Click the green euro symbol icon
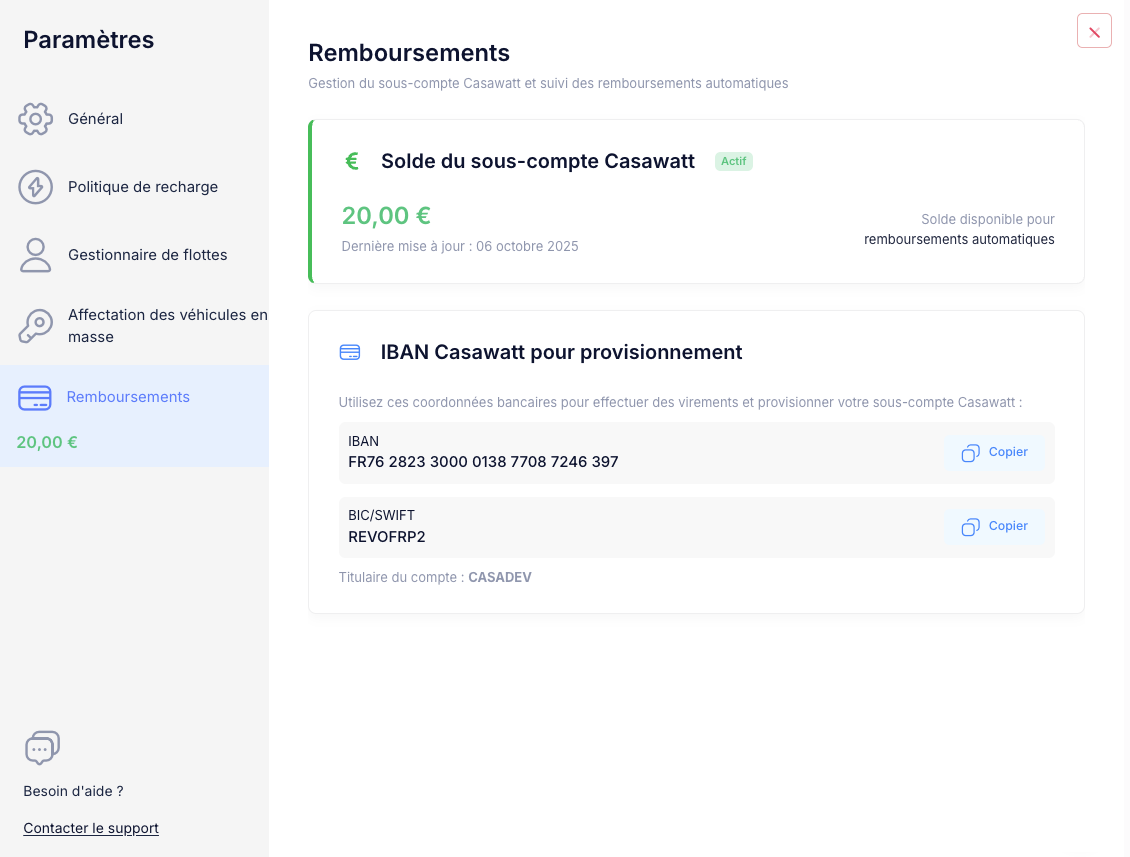 click(352, 161)
